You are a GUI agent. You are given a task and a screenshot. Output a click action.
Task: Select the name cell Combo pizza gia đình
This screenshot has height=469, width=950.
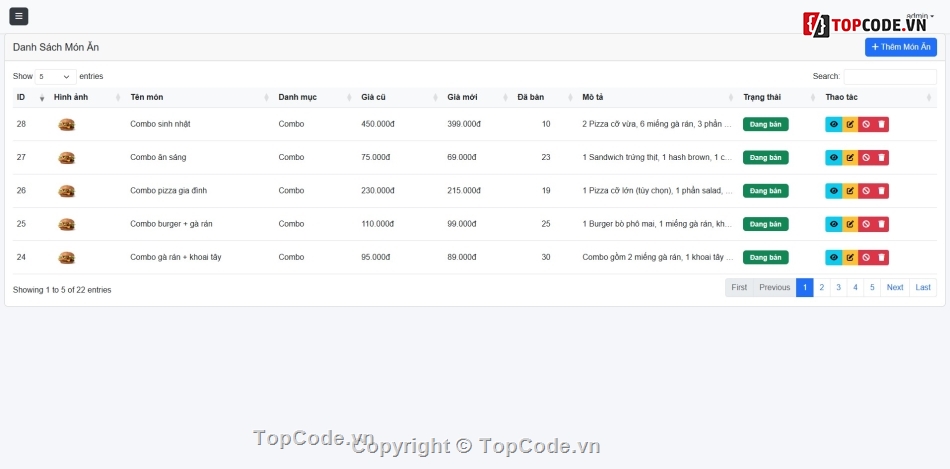[x=168, y=191]
